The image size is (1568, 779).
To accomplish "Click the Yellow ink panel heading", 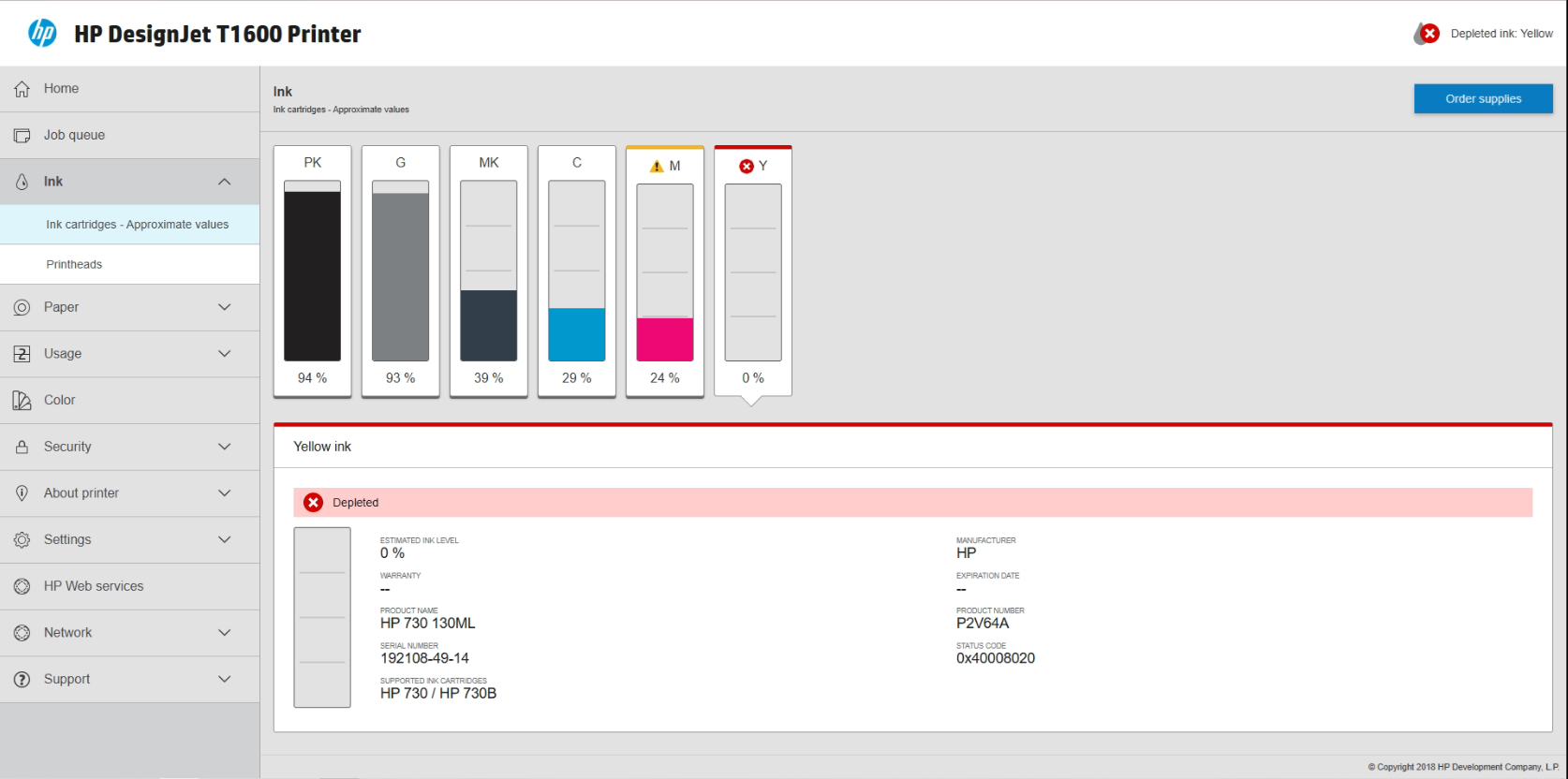I will [x=322, y=447].
